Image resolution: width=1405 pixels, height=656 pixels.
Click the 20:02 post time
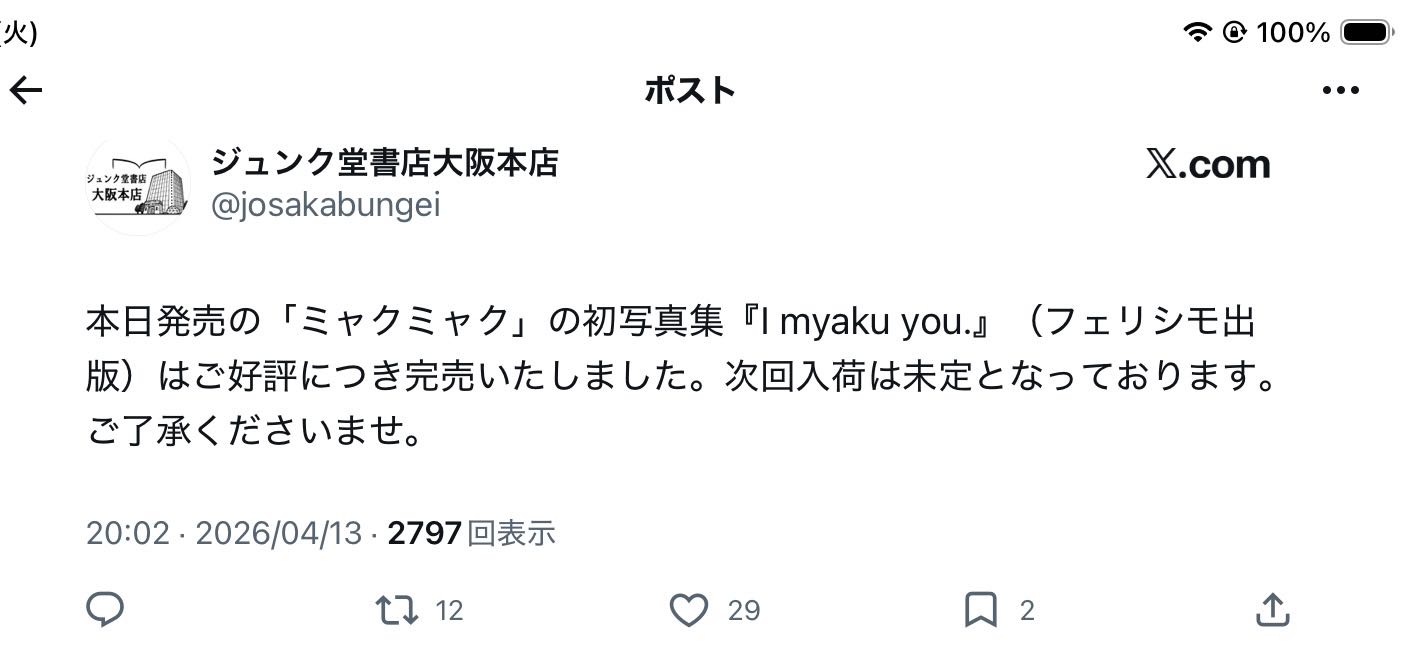128,533
